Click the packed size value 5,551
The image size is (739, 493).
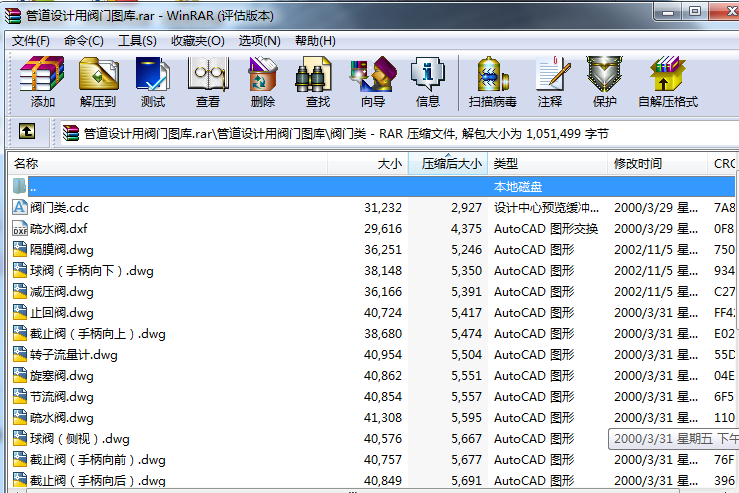(466, 376)
